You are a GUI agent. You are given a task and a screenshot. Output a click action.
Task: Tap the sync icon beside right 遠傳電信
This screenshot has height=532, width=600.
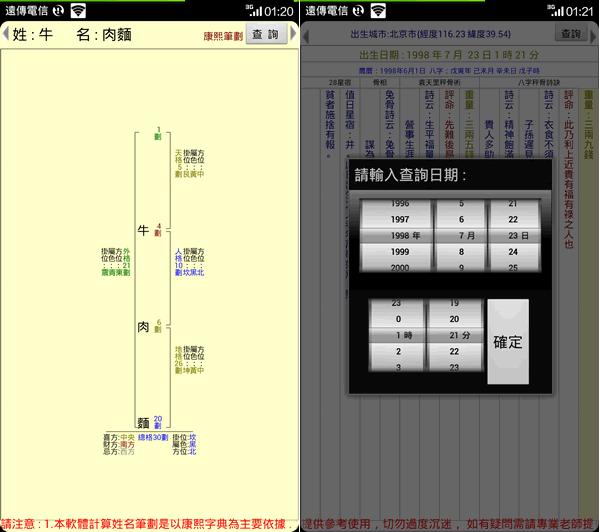tap(358, 11)
